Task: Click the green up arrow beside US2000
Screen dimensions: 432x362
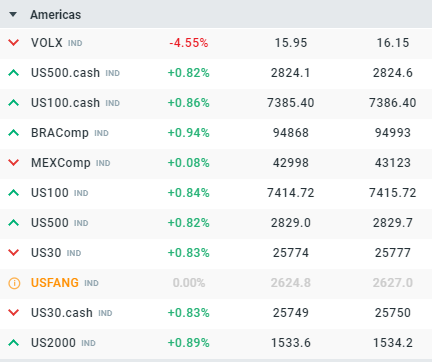Action: coord(14,343)
